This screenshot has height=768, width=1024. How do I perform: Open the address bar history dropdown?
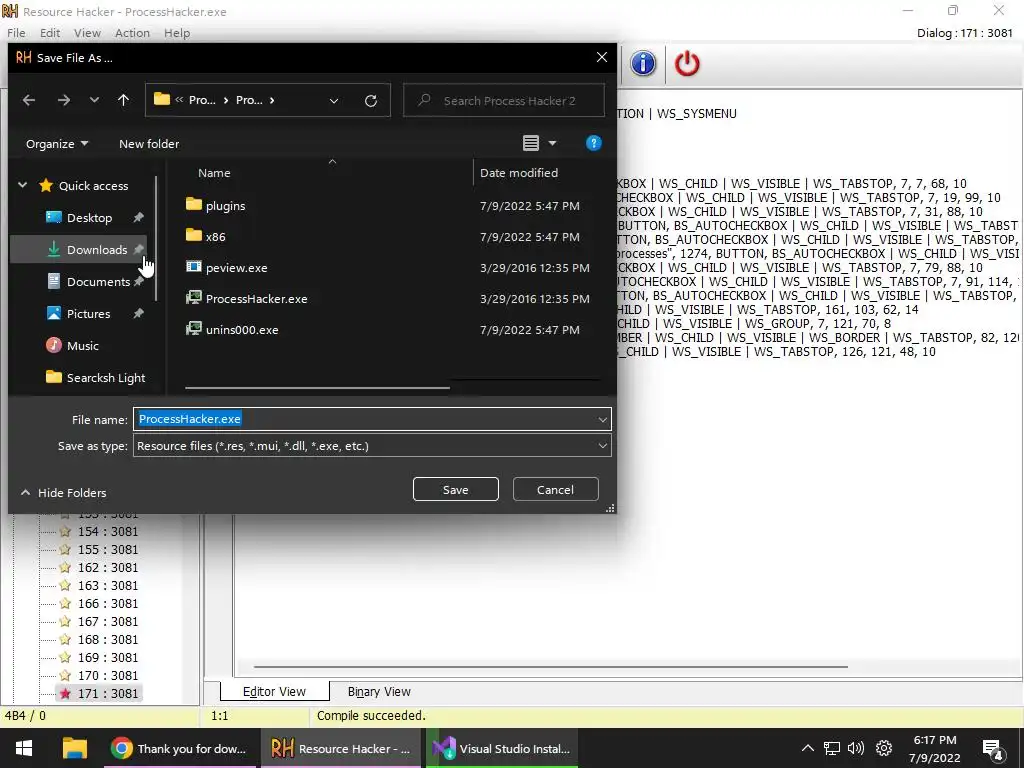(x=334, y=101)
